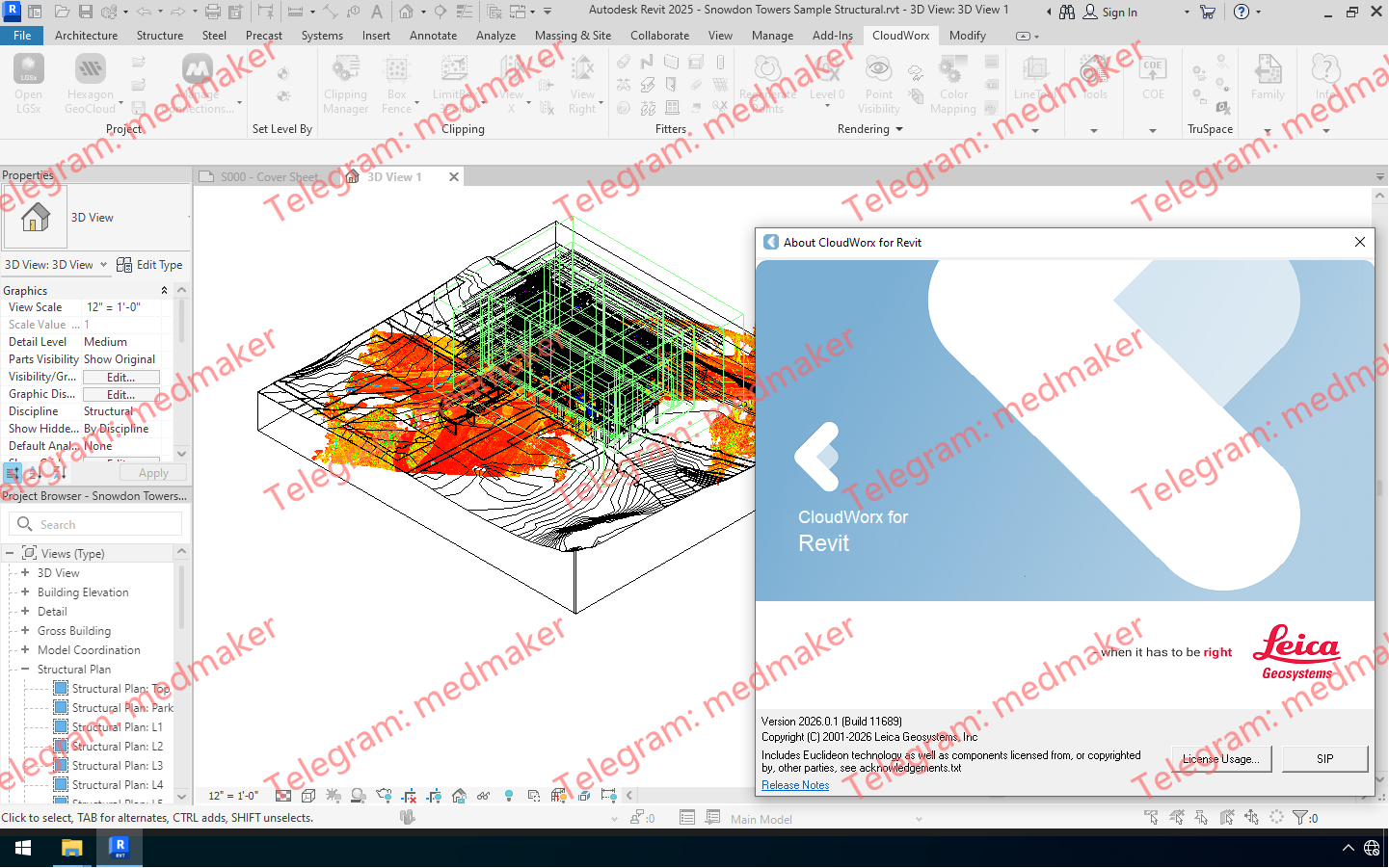
Task: Switch to the Architecture ribbon tab
Action: tap(86, 36)
